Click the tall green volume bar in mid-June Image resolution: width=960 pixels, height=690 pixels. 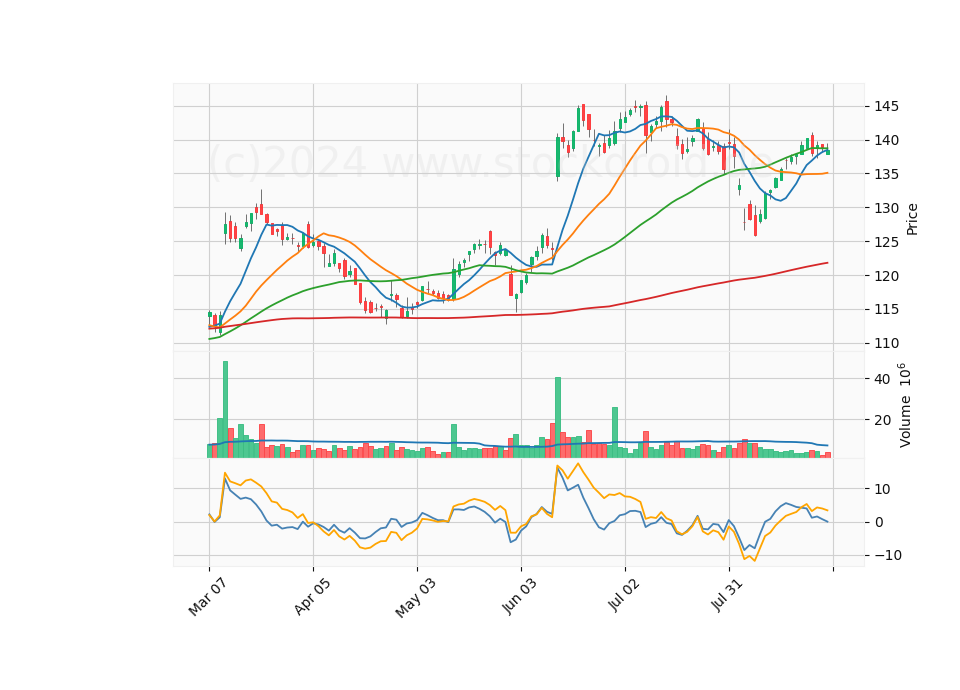(x=558, y=418)
